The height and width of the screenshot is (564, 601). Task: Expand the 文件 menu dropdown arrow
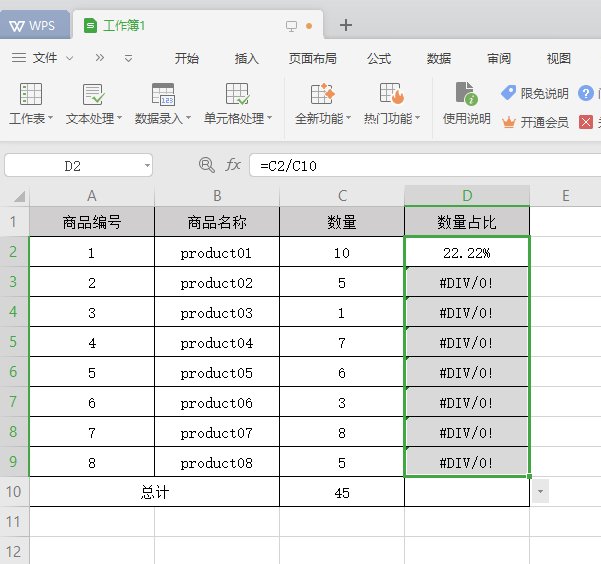coord(69,58)
